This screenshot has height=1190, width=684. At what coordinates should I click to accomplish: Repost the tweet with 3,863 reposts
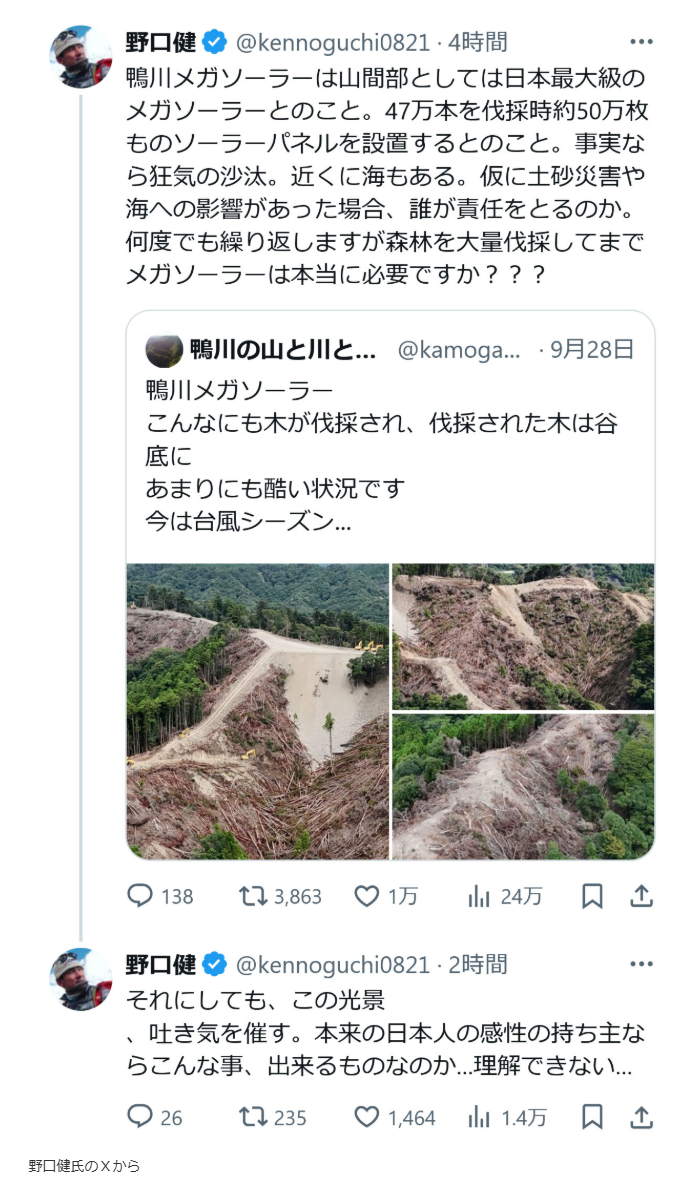254,896
